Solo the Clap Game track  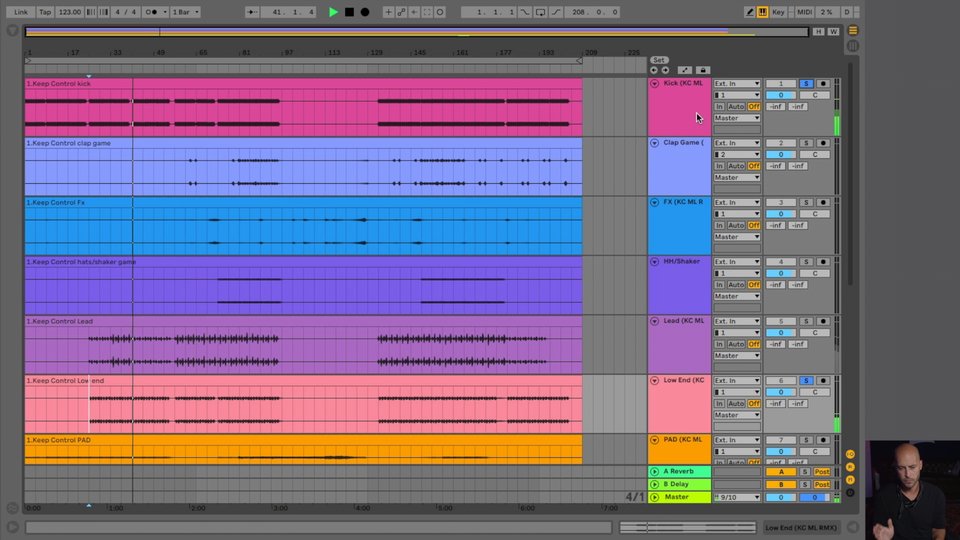pyautogui.click(x=806, y=143)
